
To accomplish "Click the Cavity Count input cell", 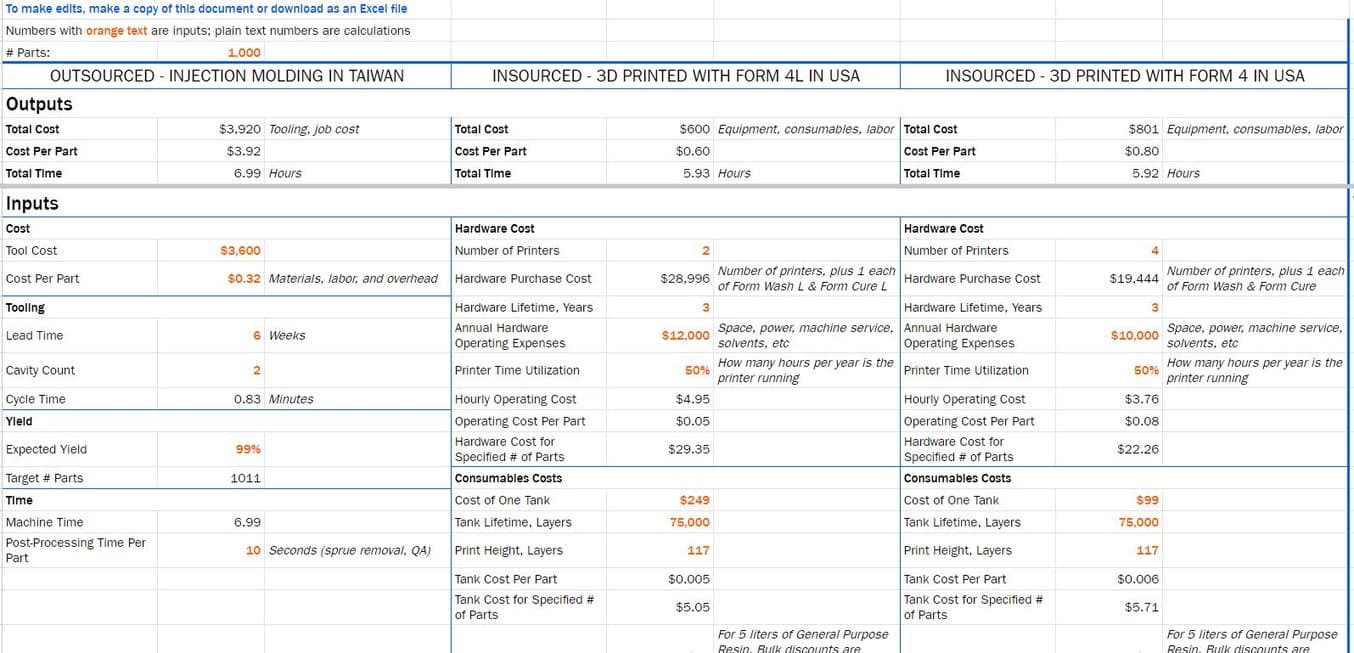I will pyautogui.click(x=256, y=371).
